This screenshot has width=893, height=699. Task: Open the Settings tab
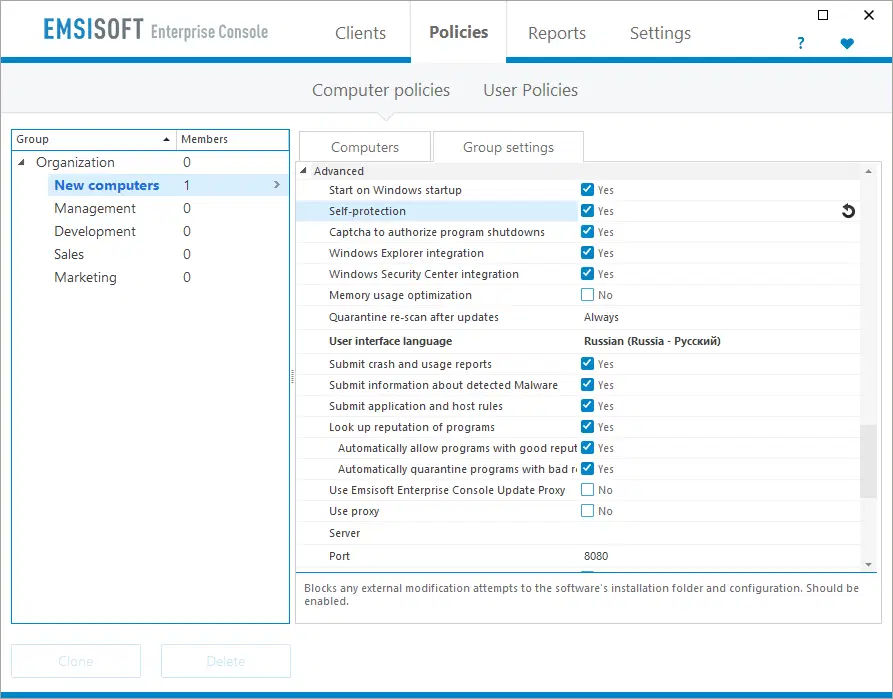660,33
